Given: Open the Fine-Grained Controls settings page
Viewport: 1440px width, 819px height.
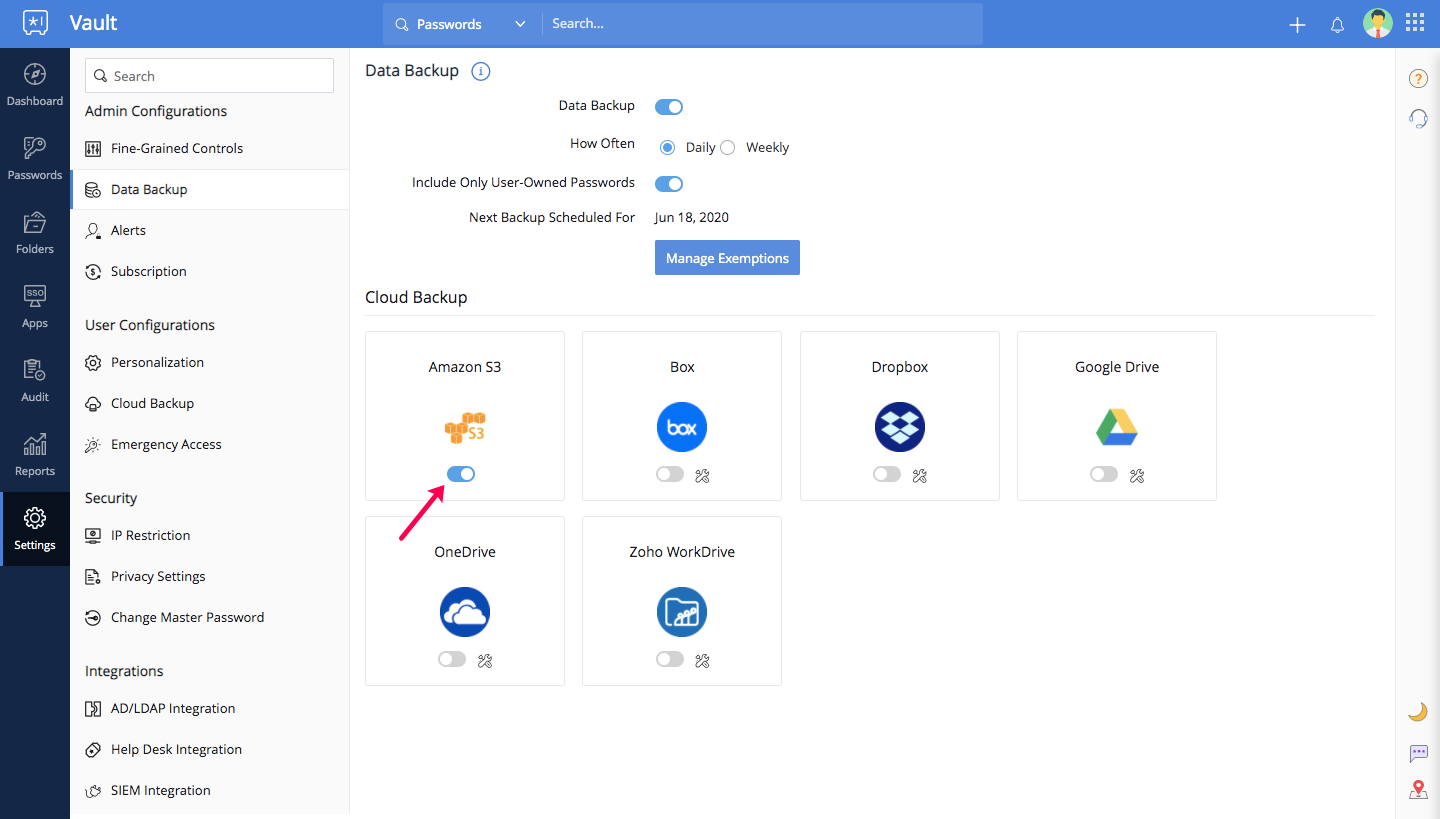Looking at the screenshot, I should (x=177, y=148).
